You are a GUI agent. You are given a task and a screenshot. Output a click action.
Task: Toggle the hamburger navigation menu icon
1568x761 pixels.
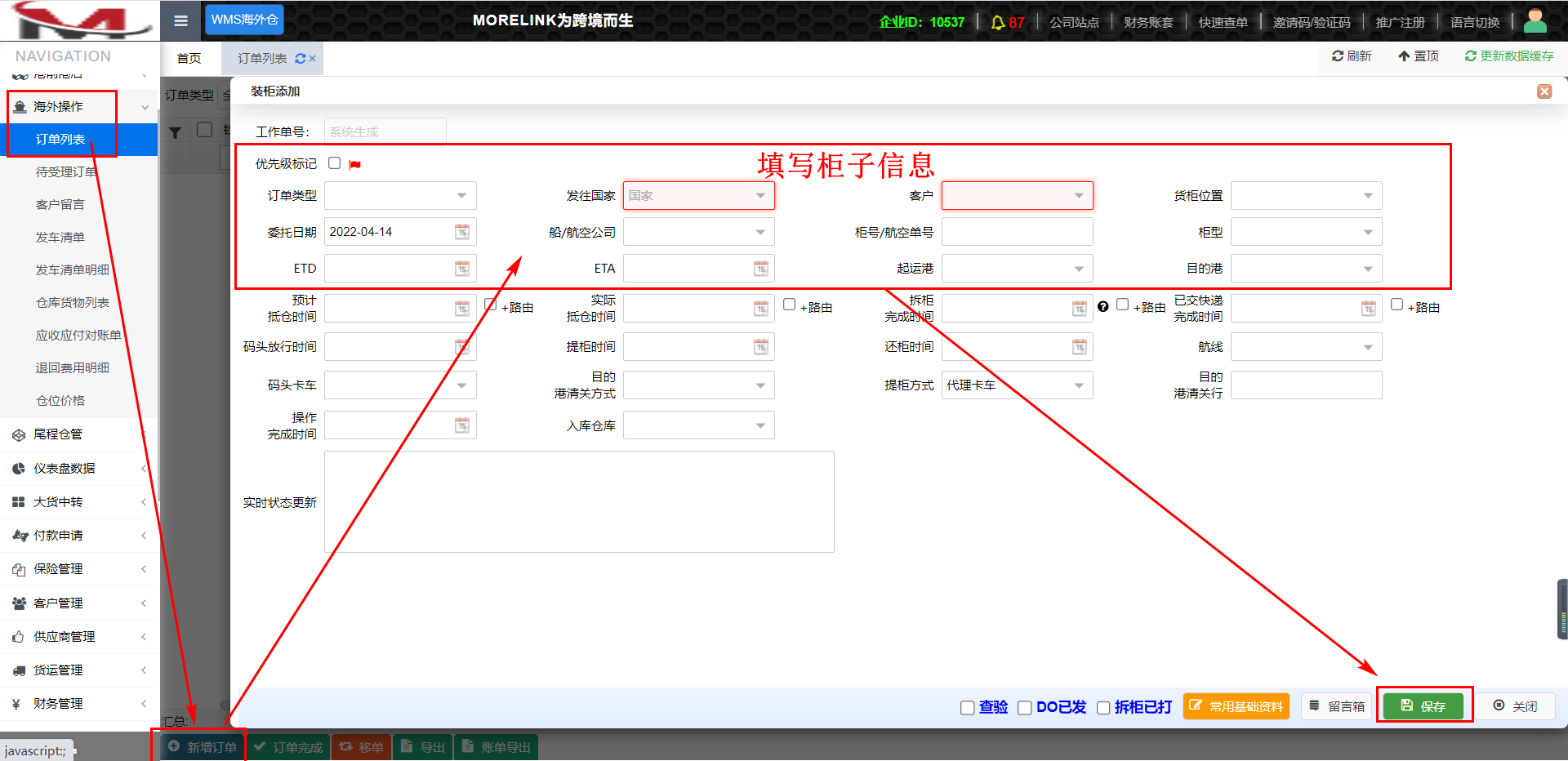(181, 20)
